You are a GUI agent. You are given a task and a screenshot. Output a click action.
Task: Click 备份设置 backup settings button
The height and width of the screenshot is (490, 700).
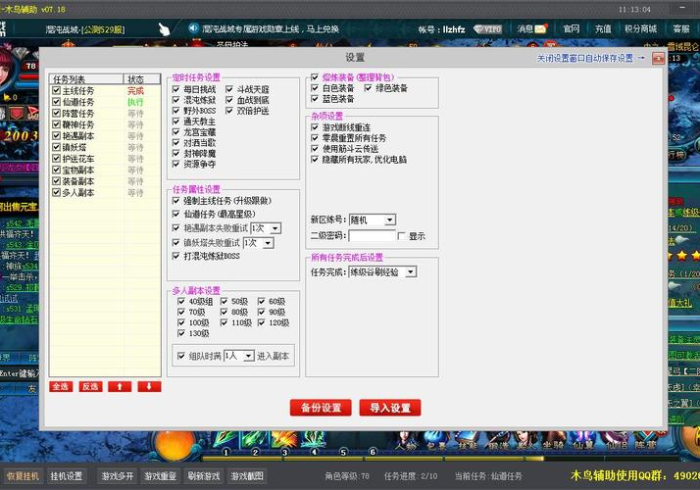(x=320, y=408)
